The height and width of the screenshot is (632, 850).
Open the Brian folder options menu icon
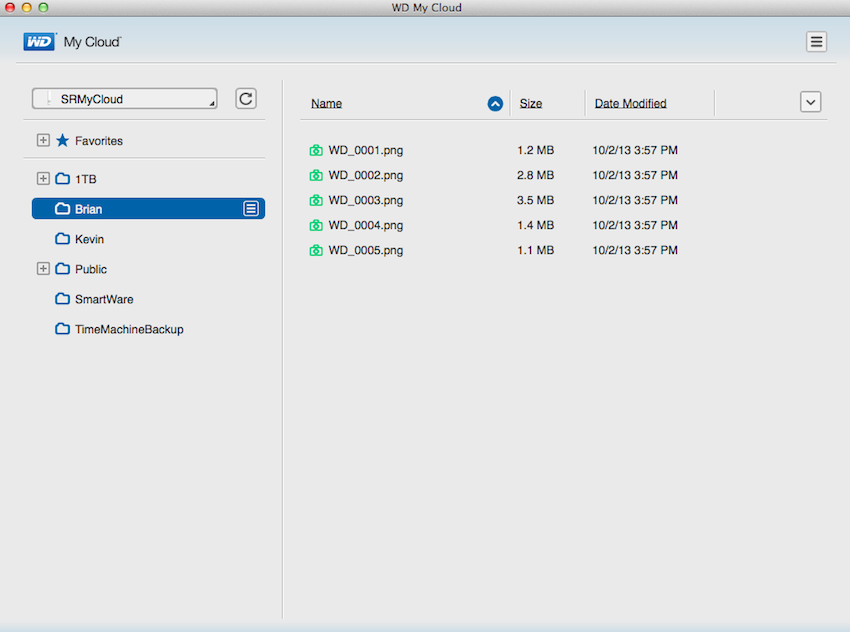tap(250, 209)
